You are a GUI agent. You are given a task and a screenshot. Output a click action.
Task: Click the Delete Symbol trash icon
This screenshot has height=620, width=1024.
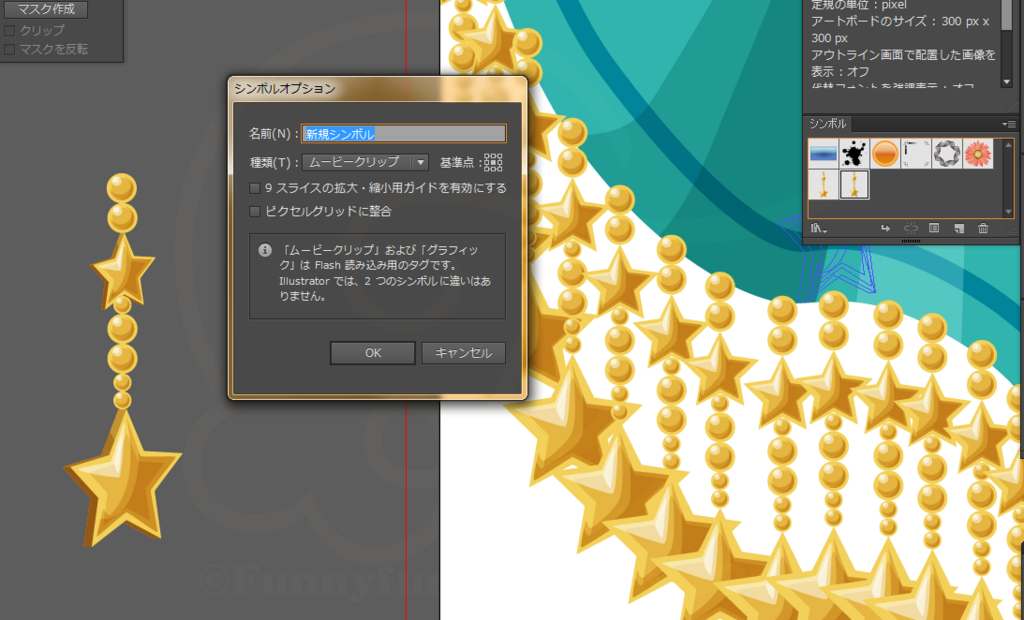[983, 228]
